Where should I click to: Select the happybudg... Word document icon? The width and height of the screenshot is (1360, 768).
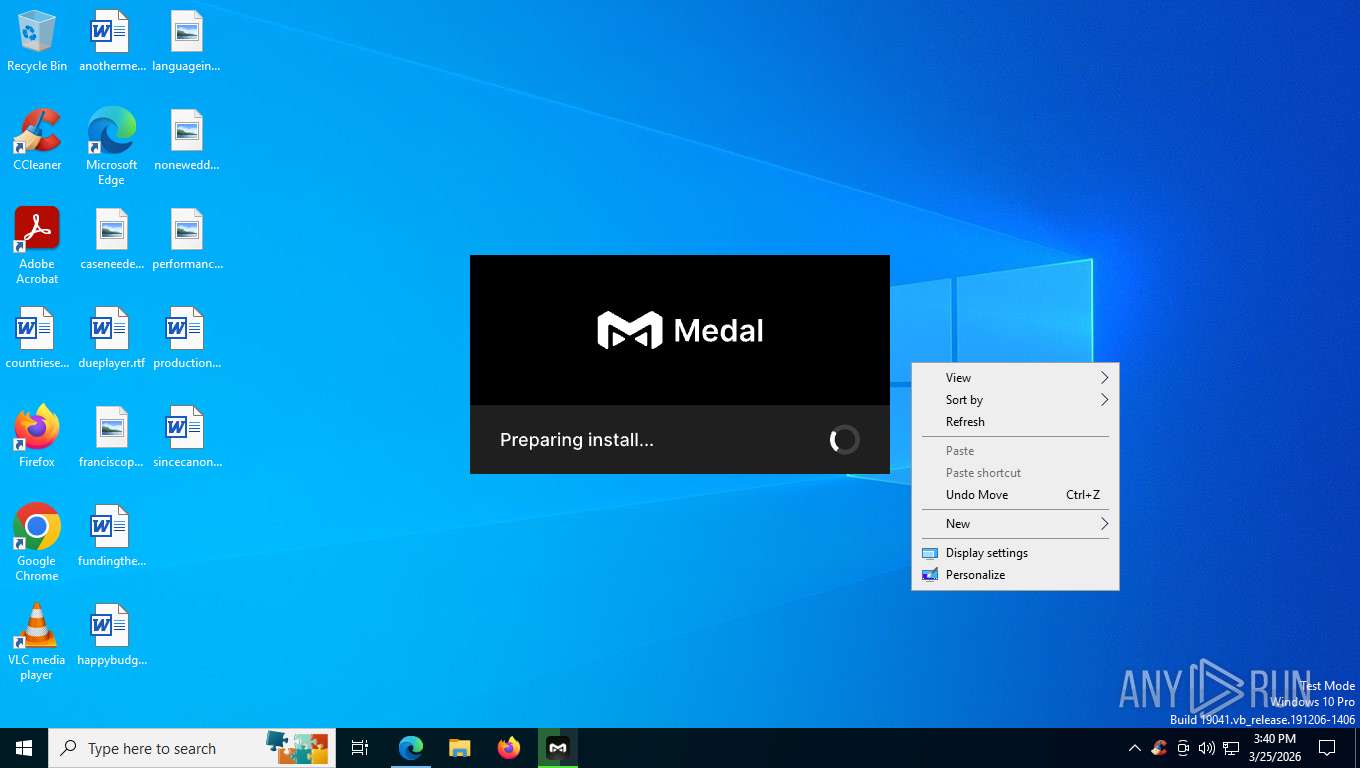(x=111, y=635)
